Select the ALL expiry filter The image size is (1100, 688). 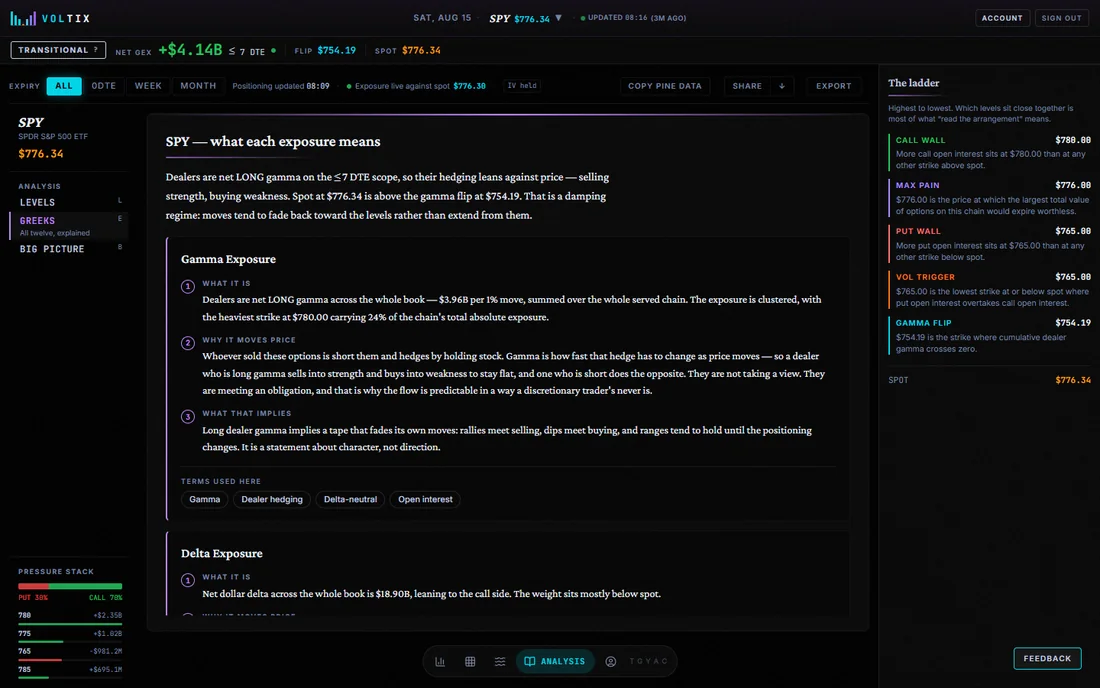[64, 86]
